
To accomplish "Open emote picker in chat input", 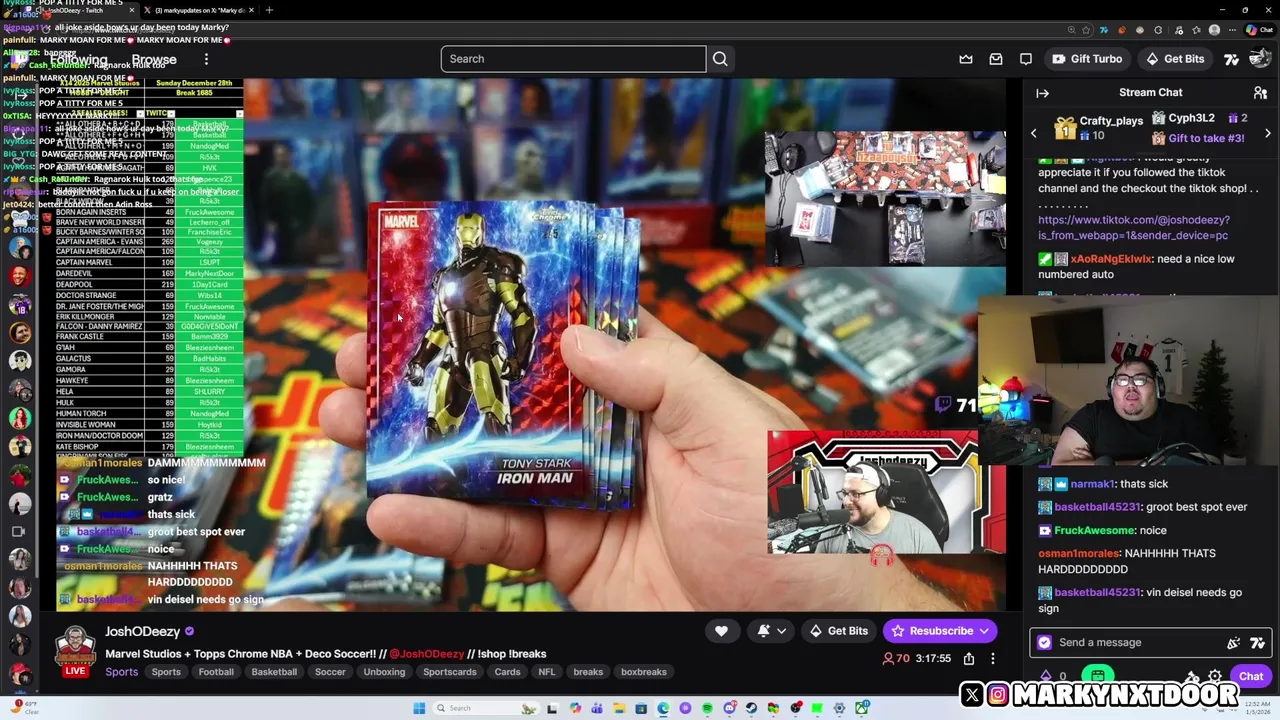I will pos(1234,643).
